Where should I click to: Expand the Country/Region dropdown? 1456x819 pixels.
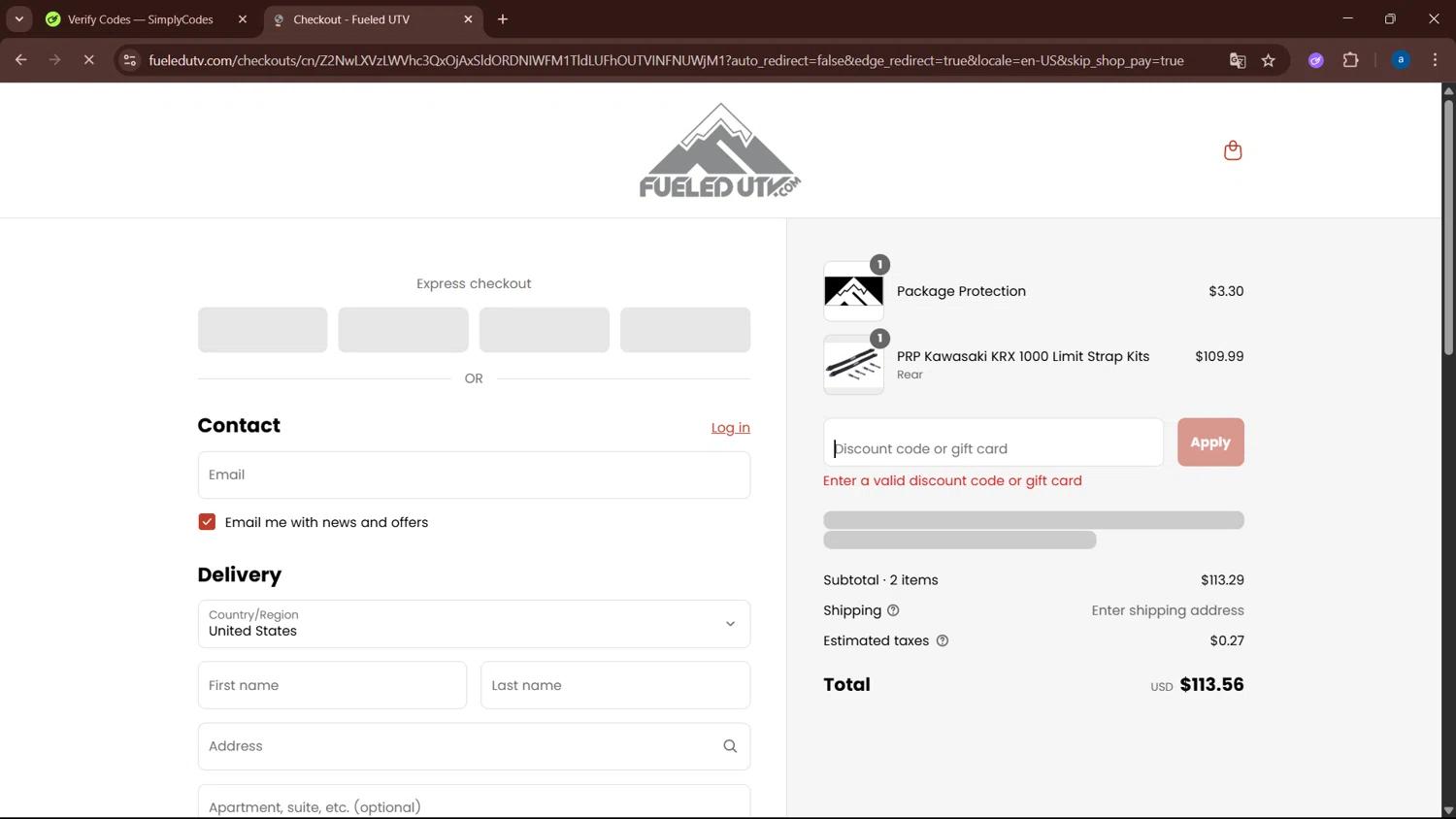pyautogui.click(x=474, y=624)
